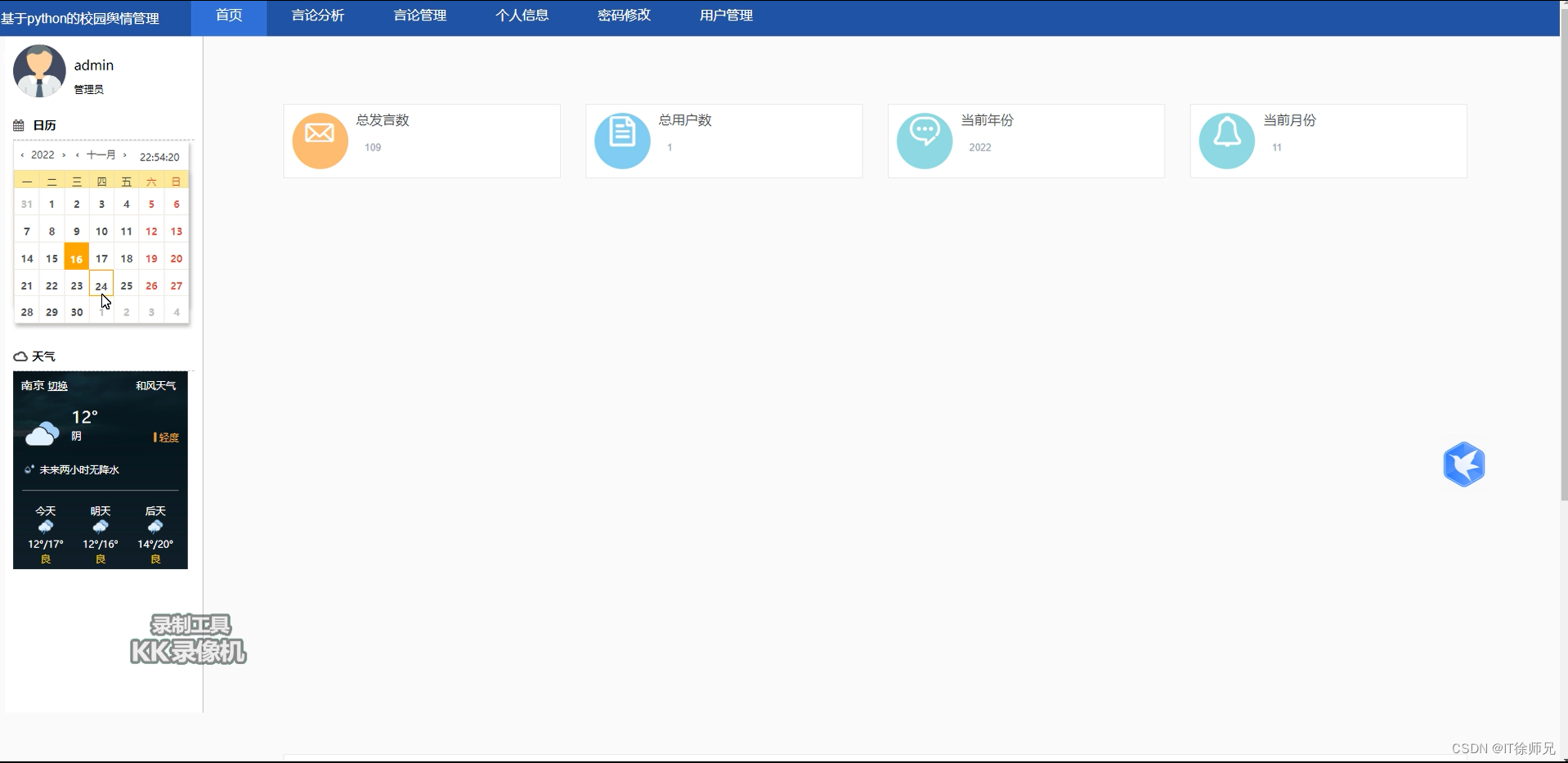Viewport: 1568px width, 763px height.
Task: Select date 1 of November
Action: click(x=52, y=204)
